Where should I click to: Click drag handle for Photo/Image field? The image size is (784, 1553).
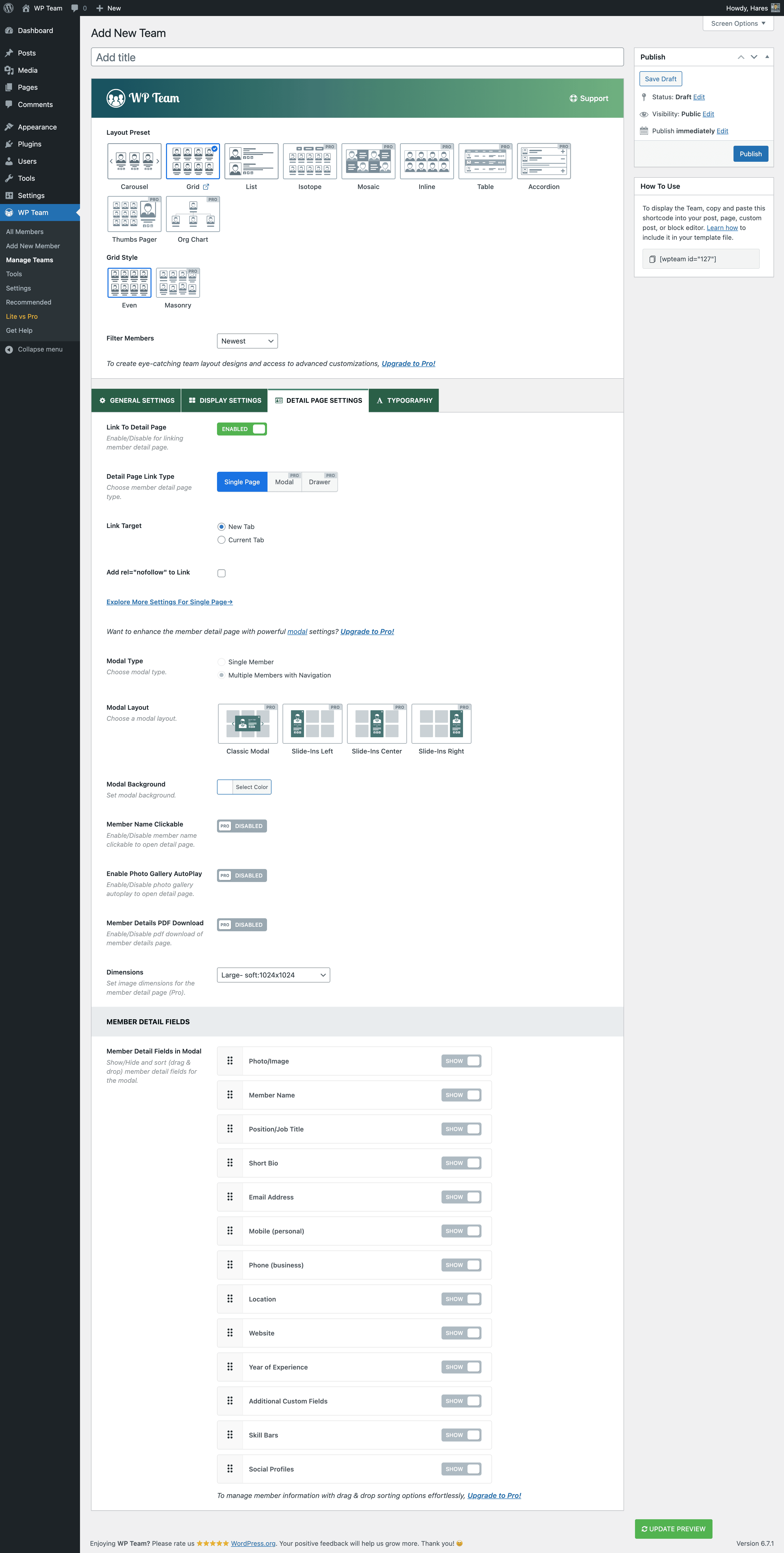coord(230,1060)
